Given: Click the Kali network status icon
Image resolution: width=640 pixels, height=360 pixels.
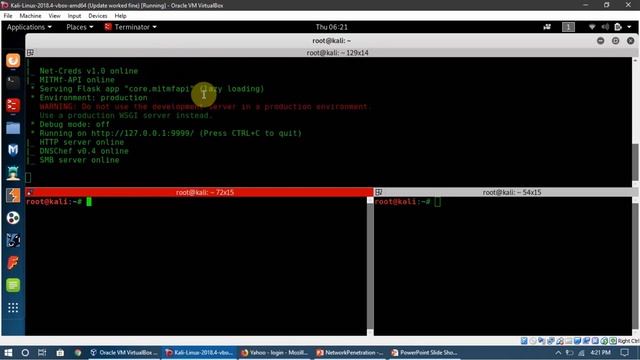Looking at the screenshot, I should 592,27.
